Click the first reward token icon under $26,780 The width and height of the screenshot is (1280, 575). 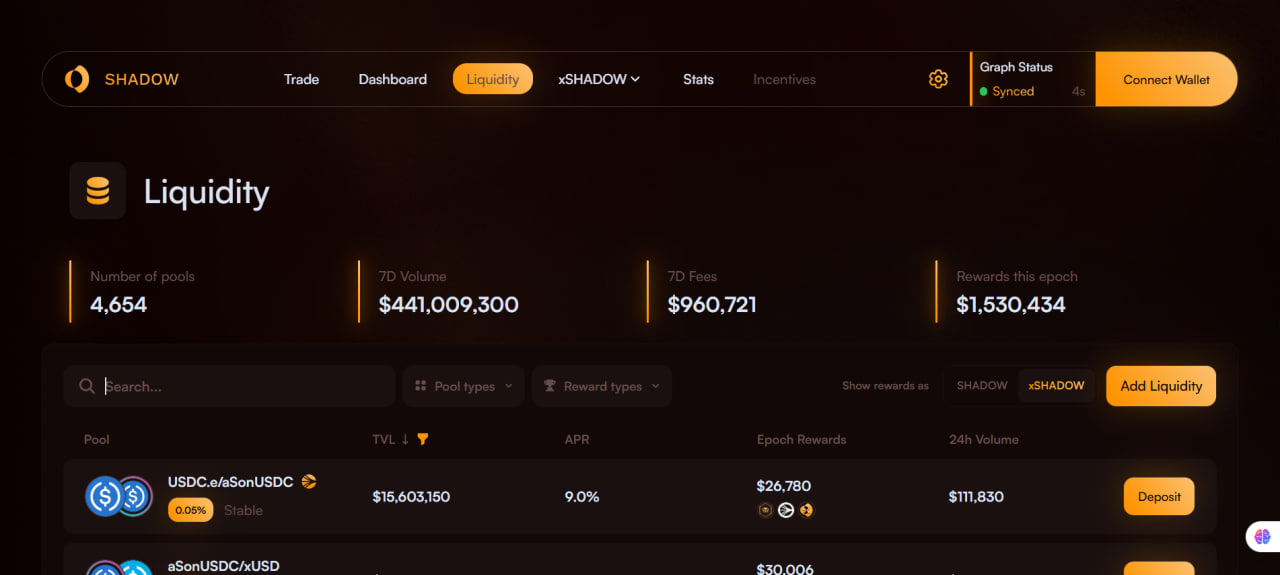pos(765,510)
